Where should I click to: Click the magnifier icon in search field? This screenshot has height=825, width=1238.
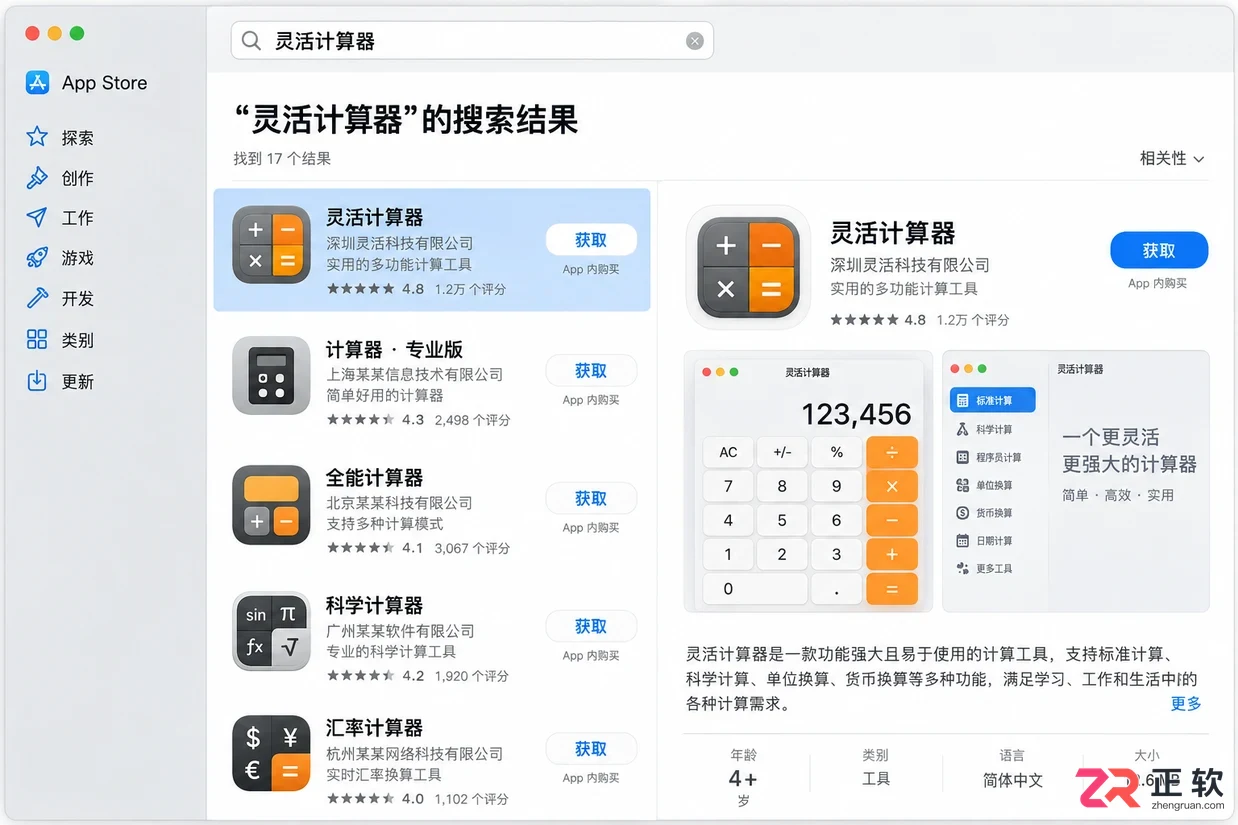[251, 41]
